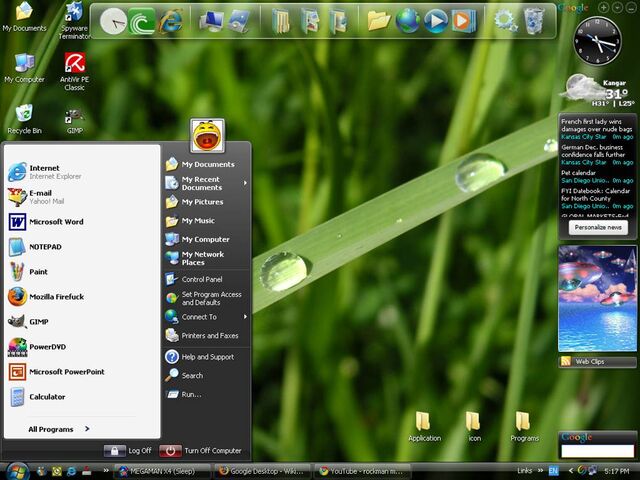Launch the green BitComet icon in dock
Image resolution: width=640 pixels, height=480 pixels.
142,21
